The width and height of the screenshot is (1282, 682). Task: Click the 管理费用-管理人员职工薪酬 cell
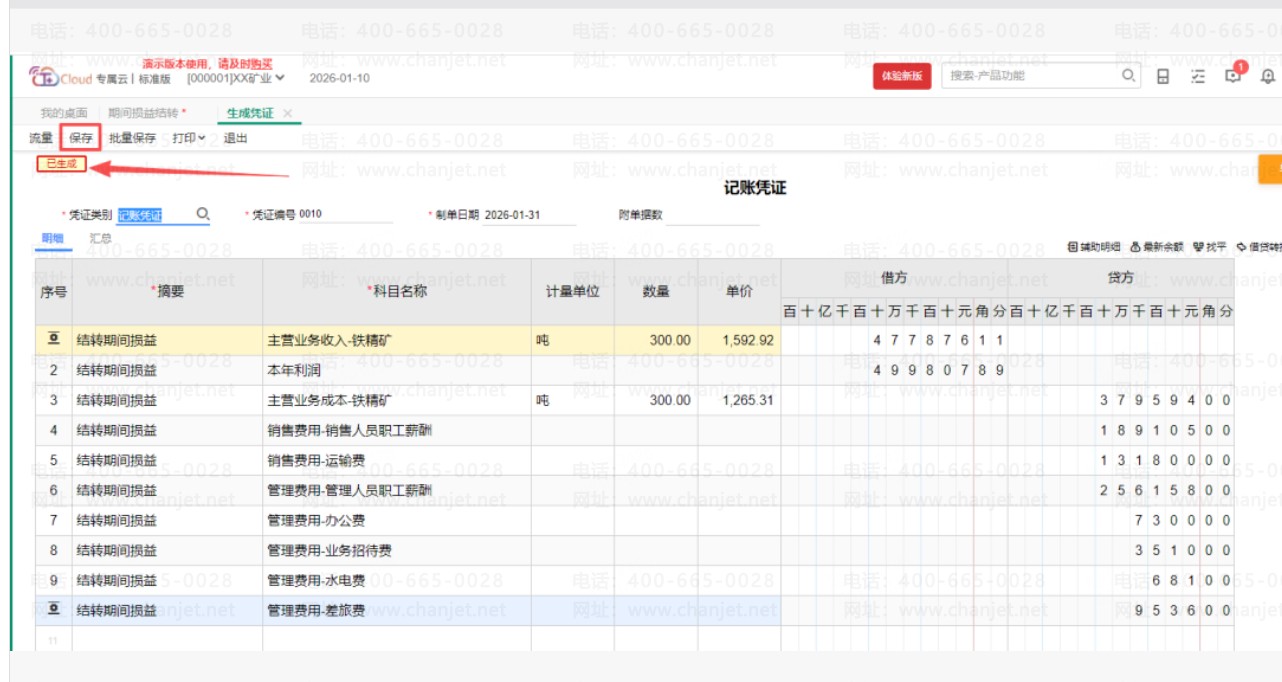[397, 490]
